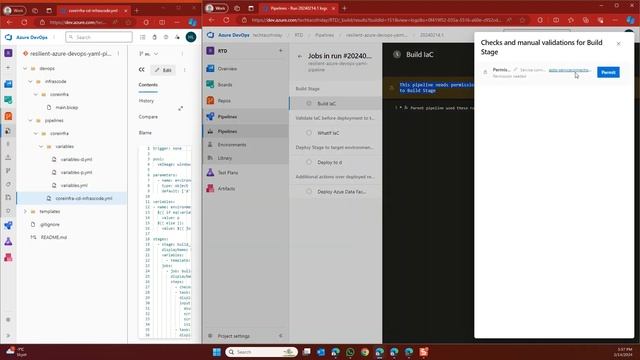Open the service connection link in checks panel

pyautogui.click(x=569, y=70)
